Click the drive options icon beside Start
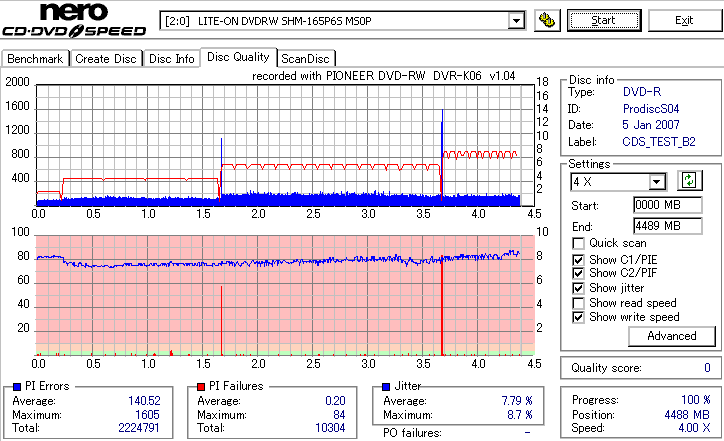Screen dimensions: 724x441 (x=547, y=20)
